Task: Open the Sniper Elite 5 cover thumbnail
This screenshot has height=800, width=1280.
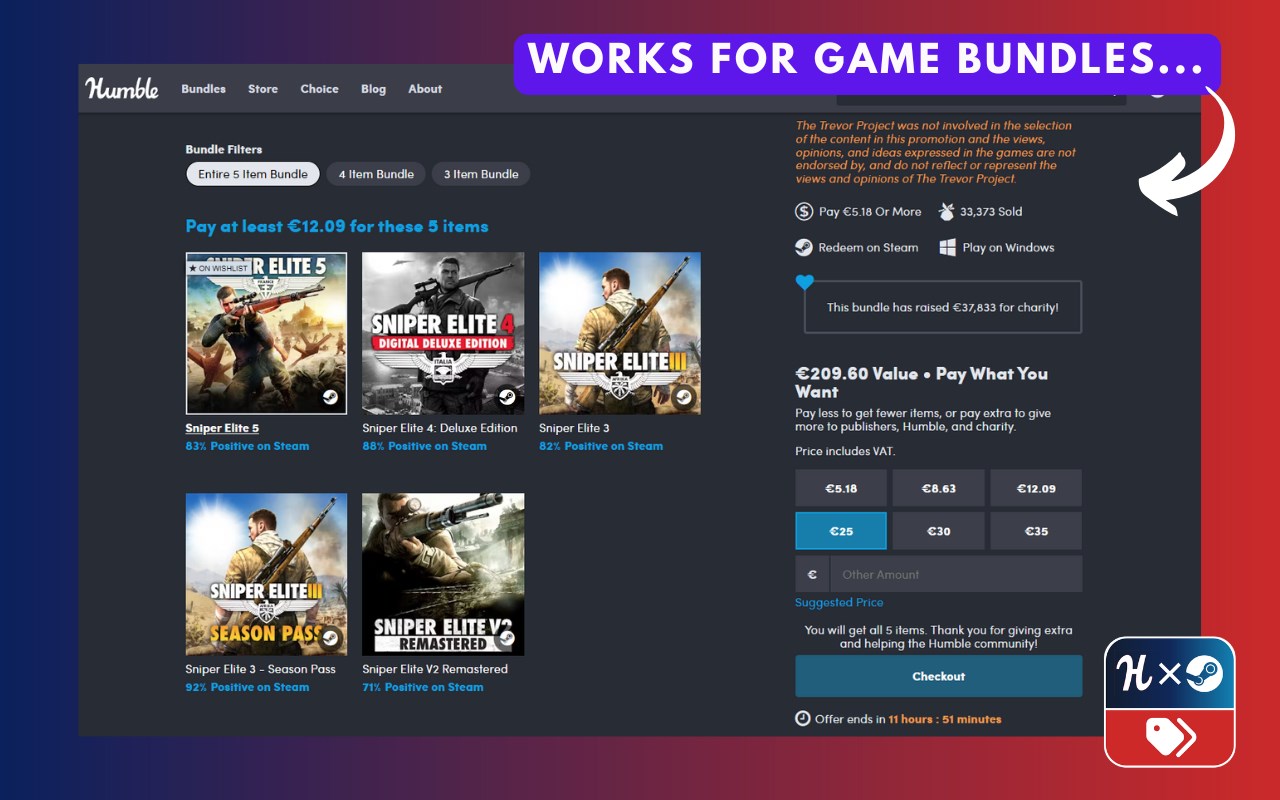Action: (x=267, y=333)
